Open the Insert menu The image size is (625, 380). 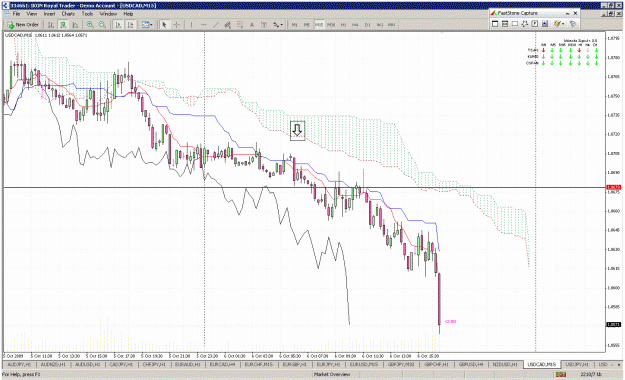click(x=49, y=14)
